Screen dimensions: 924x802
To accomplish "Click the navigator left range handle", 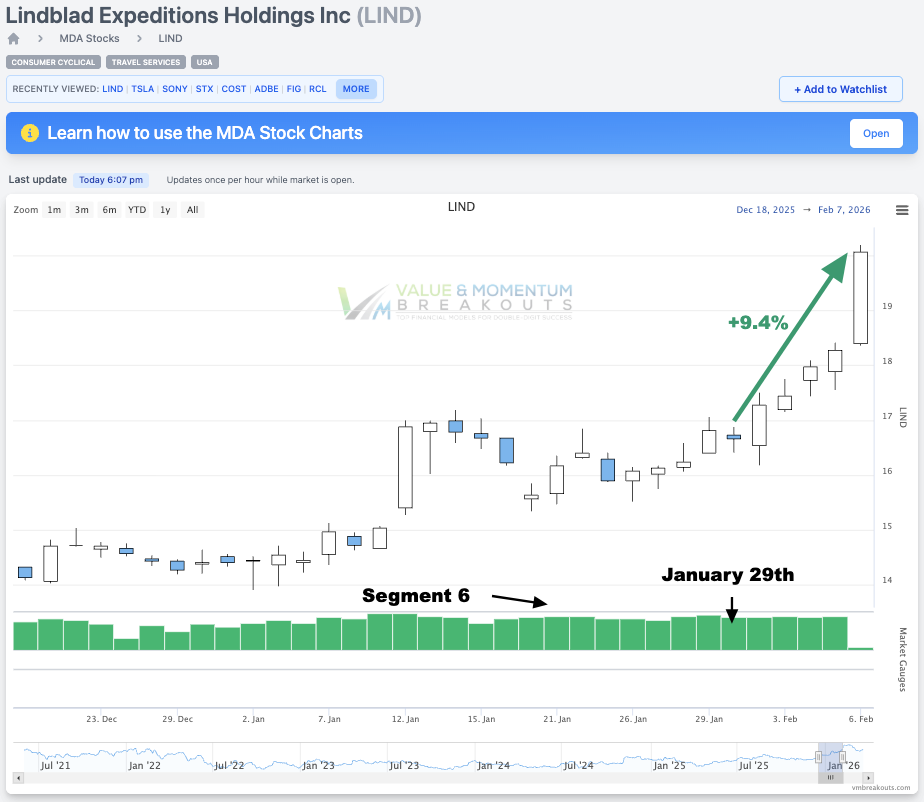I will click(x=818, y=756).
